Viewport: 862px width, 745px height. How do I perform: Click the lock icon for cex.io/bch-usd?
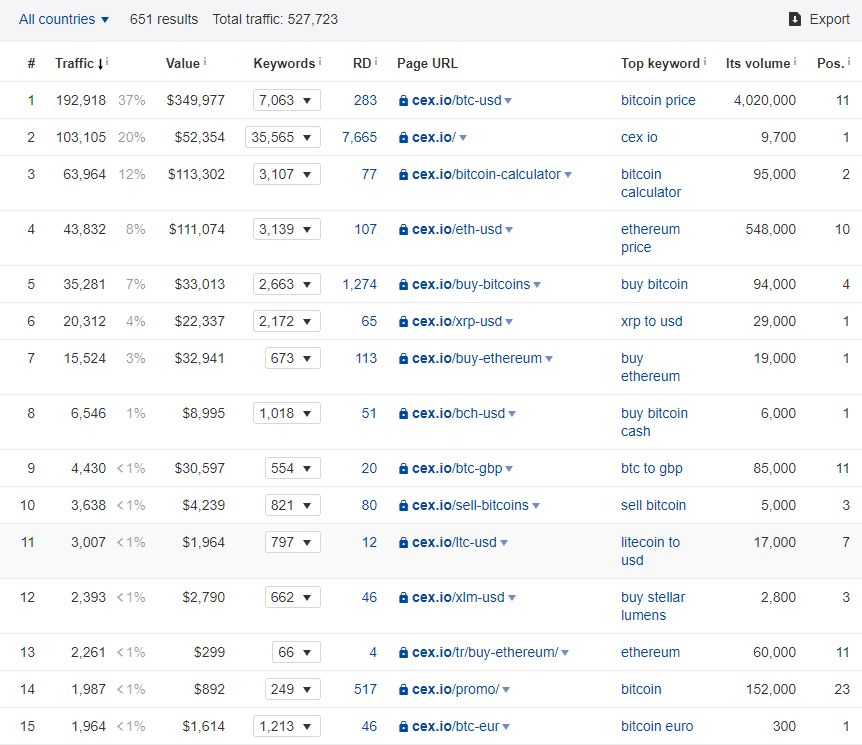[x=404, y=413]
